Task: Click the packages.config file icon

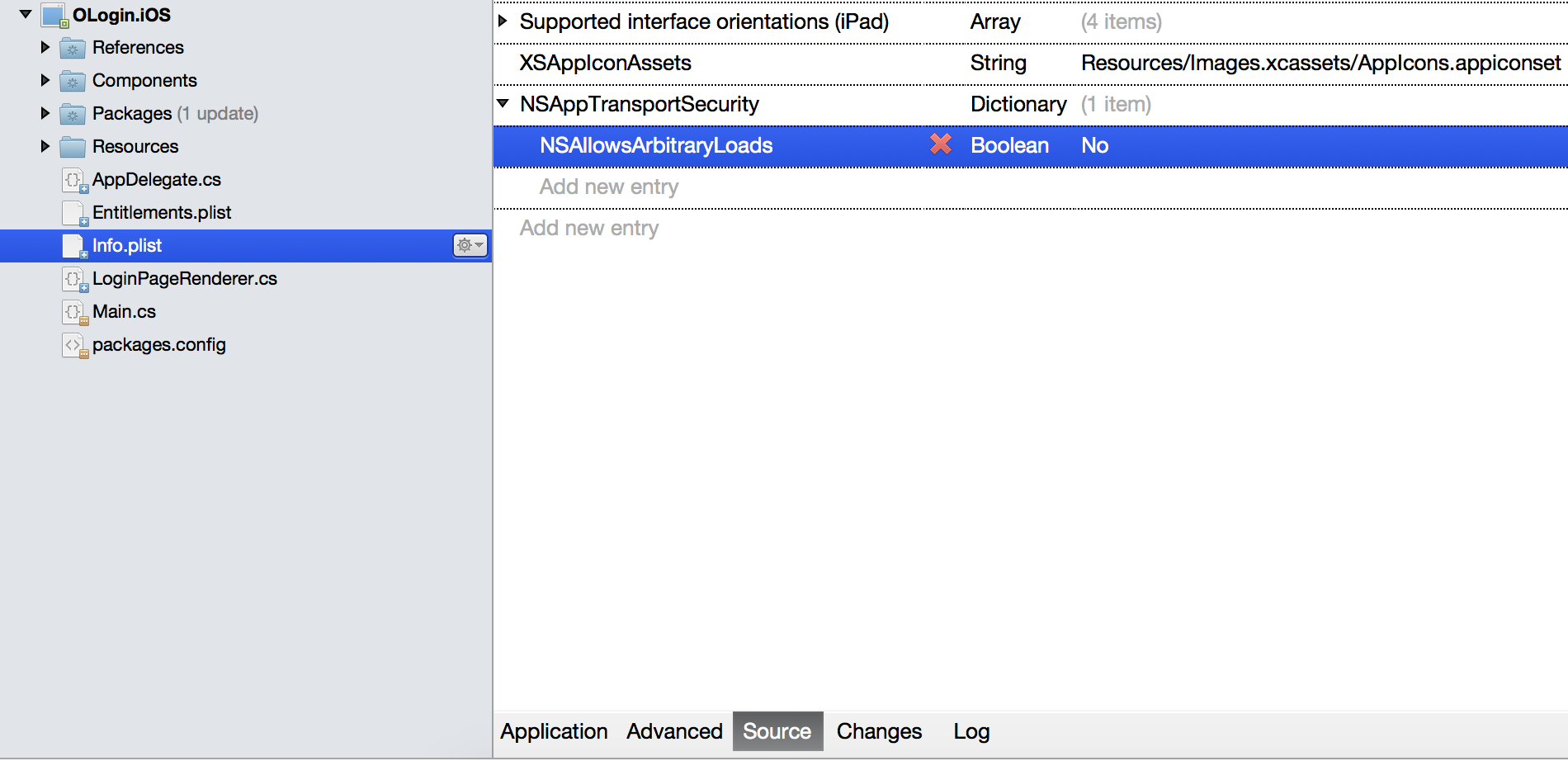Action: (73, 345)
